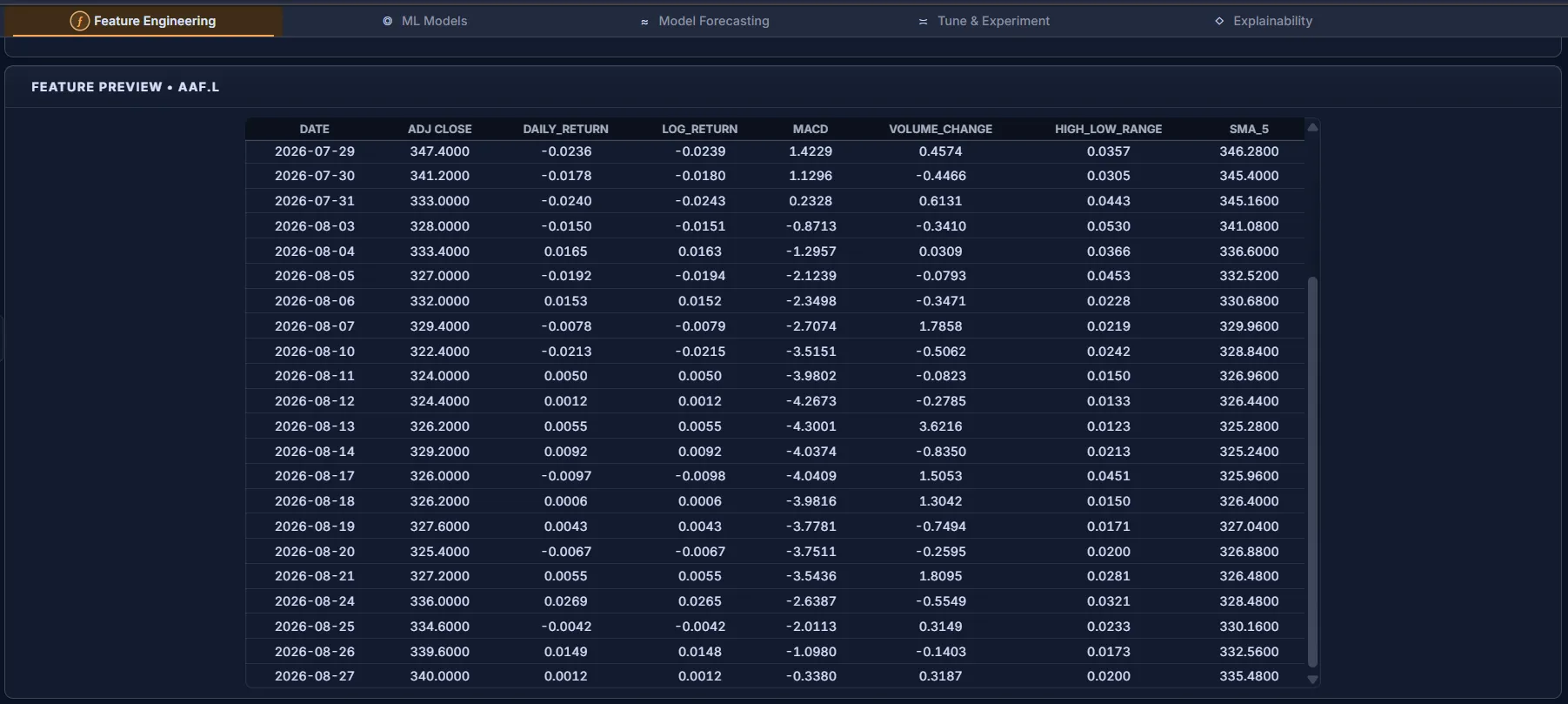Click the DAILY_RETURN column header

[566, 129]
